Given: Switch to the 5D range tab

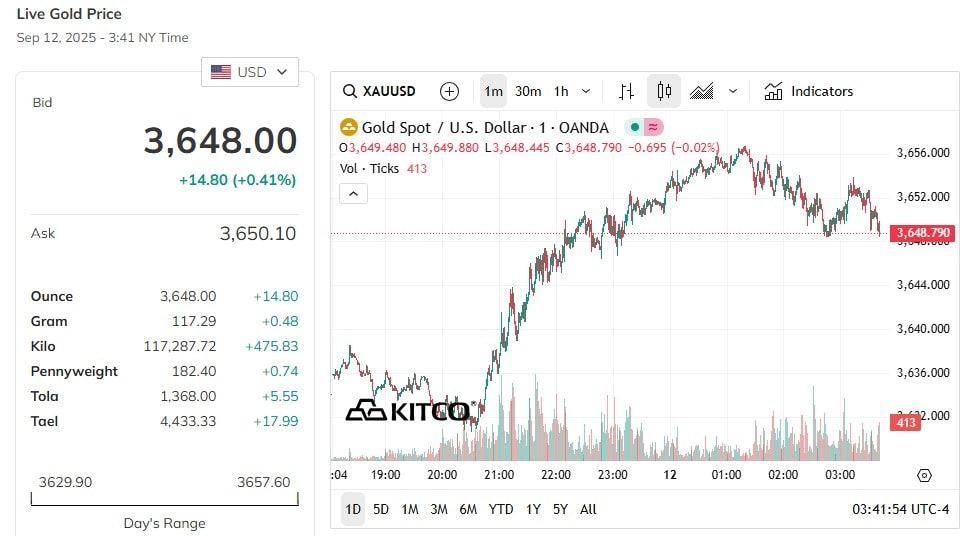Looking at the screenshot, I should pos(381,509).
